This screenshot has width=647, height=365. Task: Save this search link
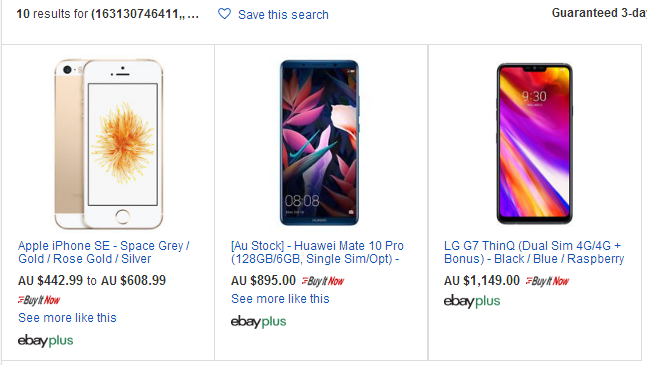click(x=283, y=15)
